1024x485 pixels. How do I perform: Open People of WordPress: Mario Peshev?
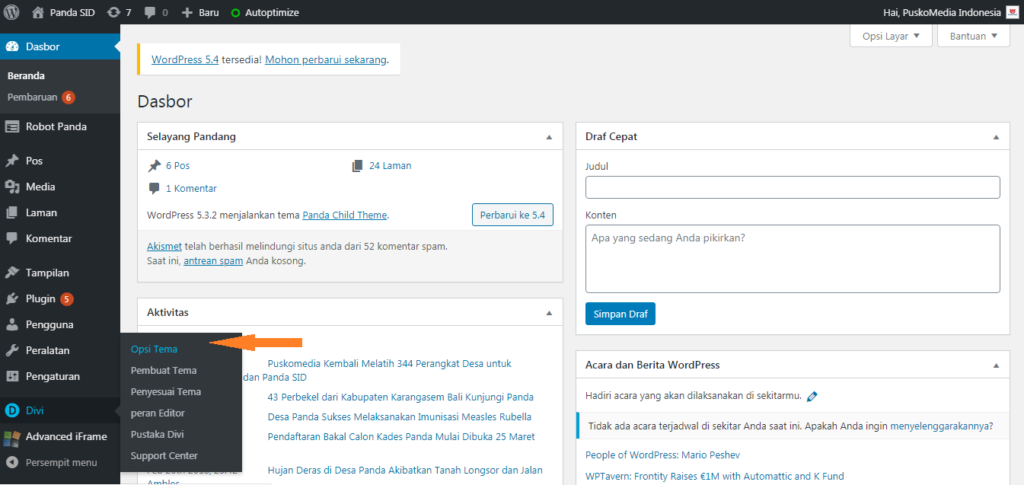coord(663,454)
